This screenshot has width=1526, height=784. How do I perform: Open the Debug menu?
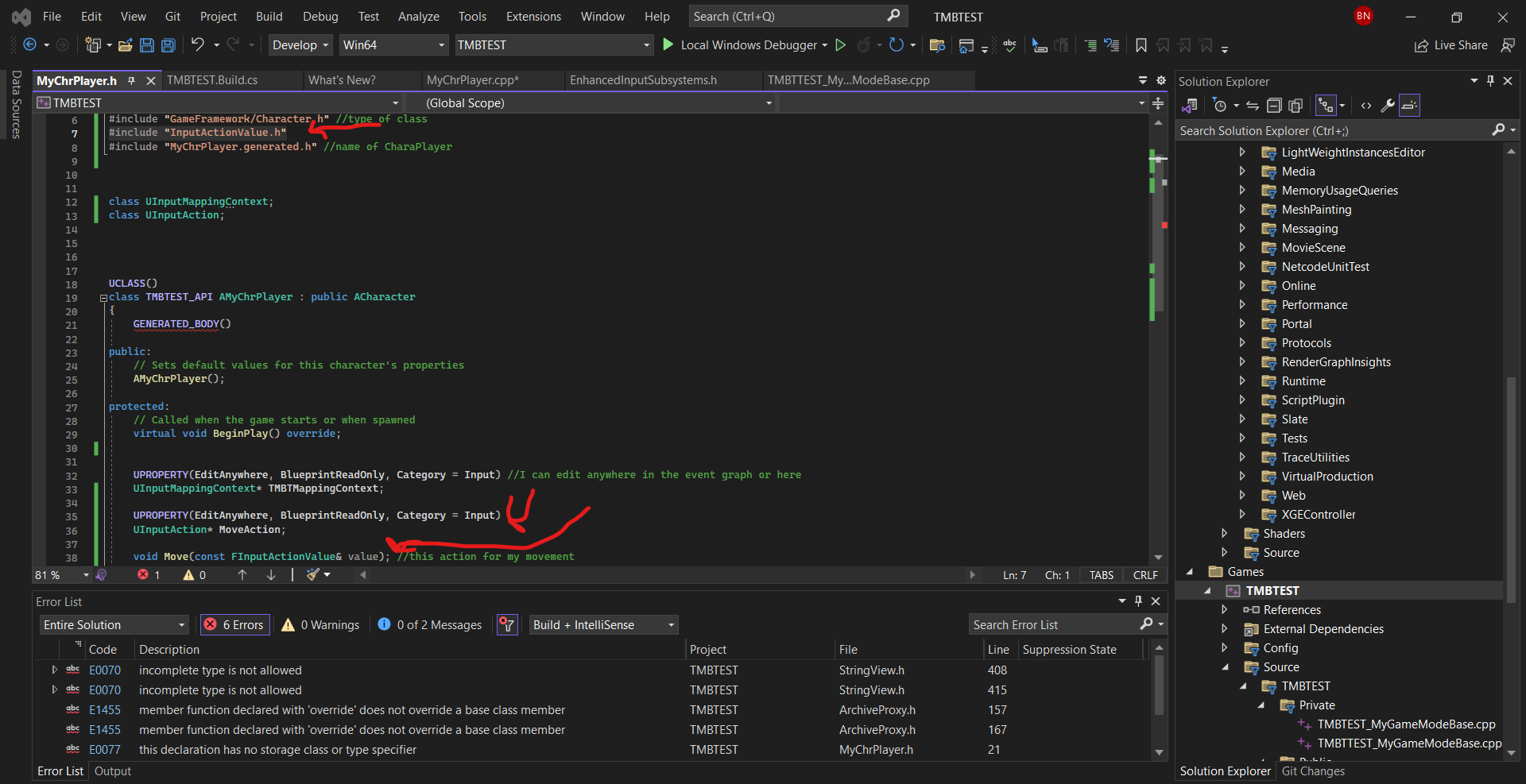tap(320, 17)
